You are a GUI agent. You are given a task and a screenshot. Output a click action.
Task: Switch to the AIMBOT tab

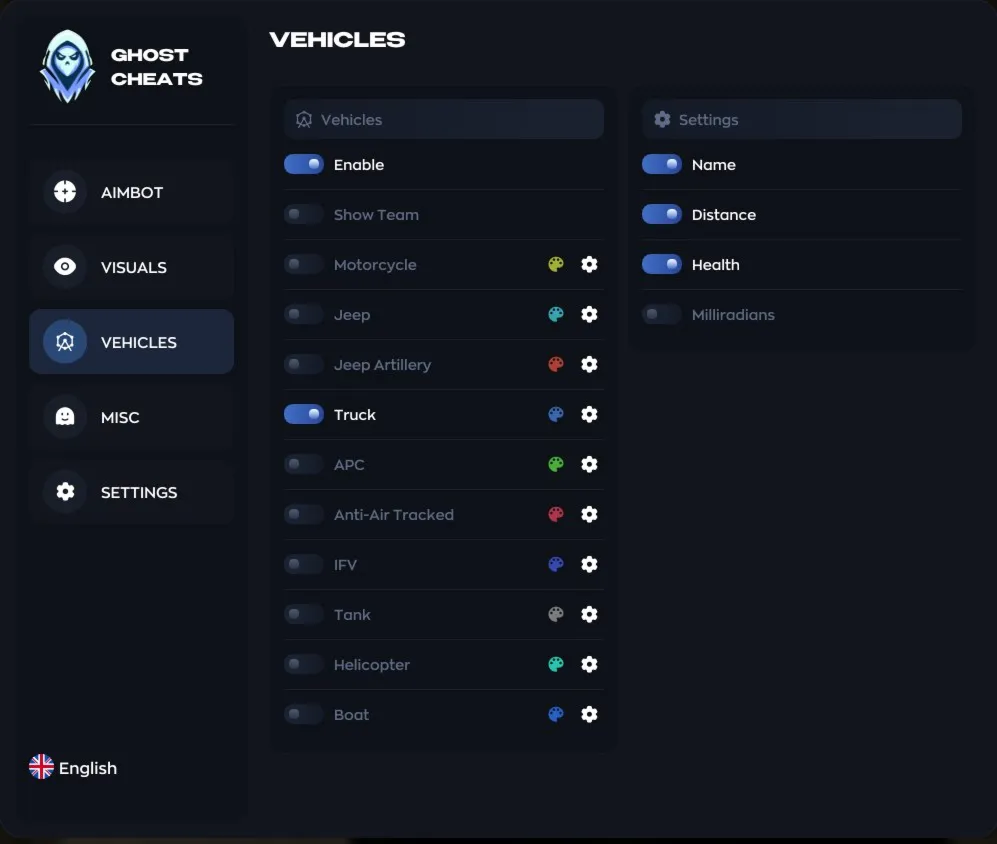tap(132, 192)
